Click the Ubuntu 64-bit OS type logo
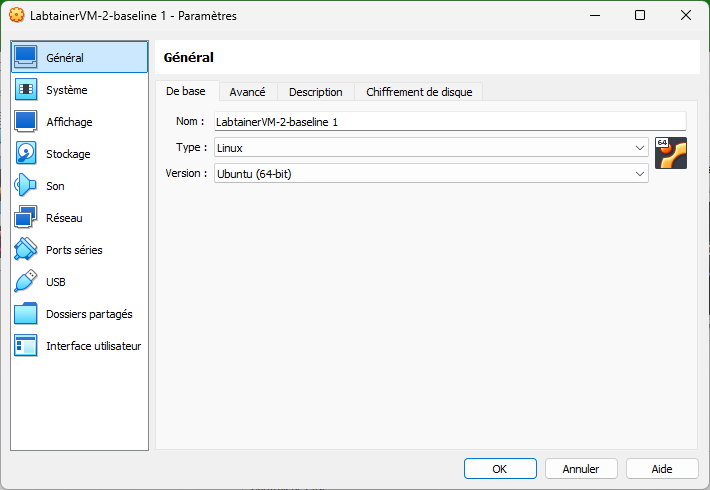Screen dimensions: 710x490 670,153
